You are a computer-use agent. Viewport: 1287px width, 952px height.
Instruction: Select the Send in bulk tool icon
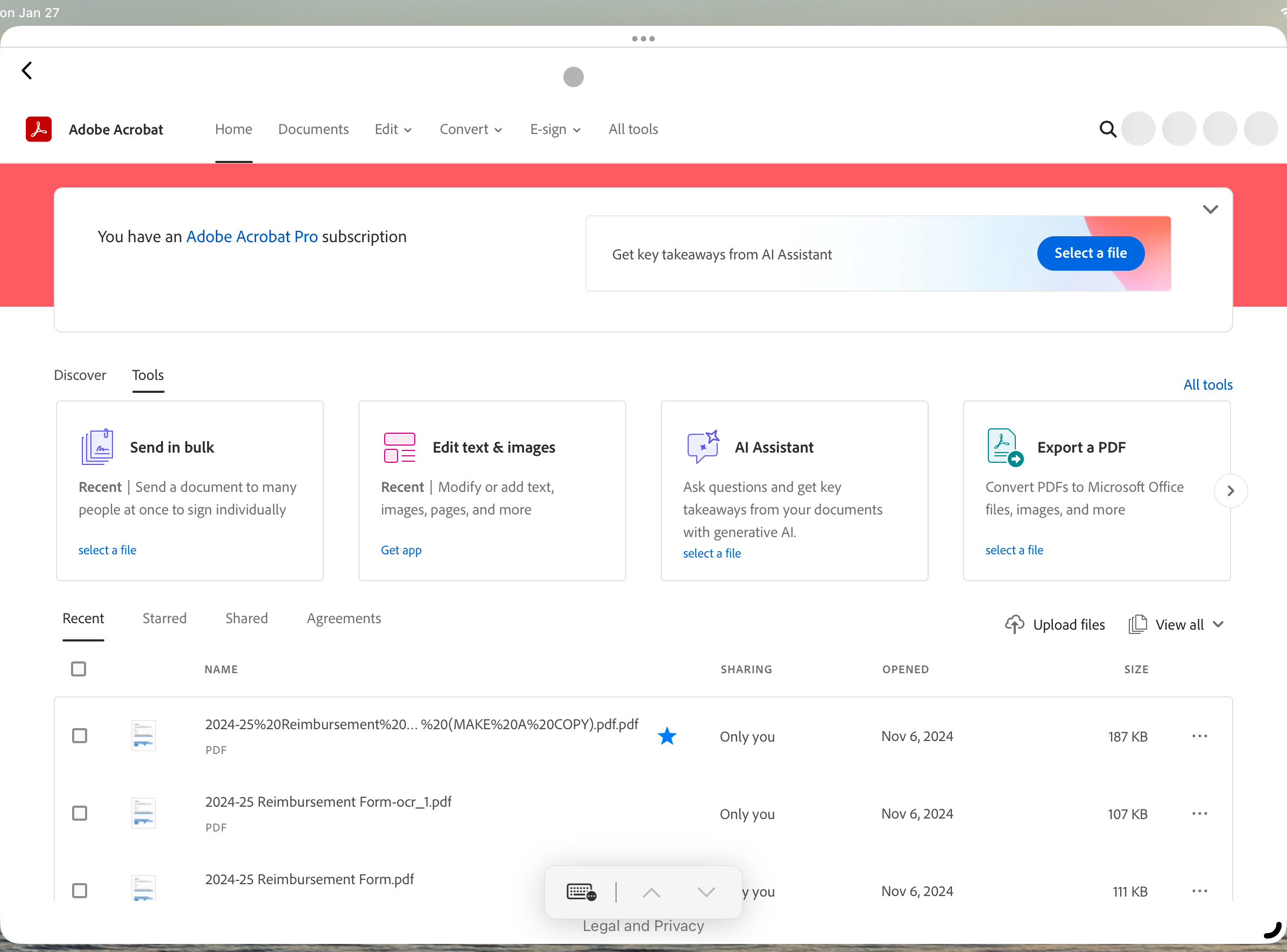point(98,447)
